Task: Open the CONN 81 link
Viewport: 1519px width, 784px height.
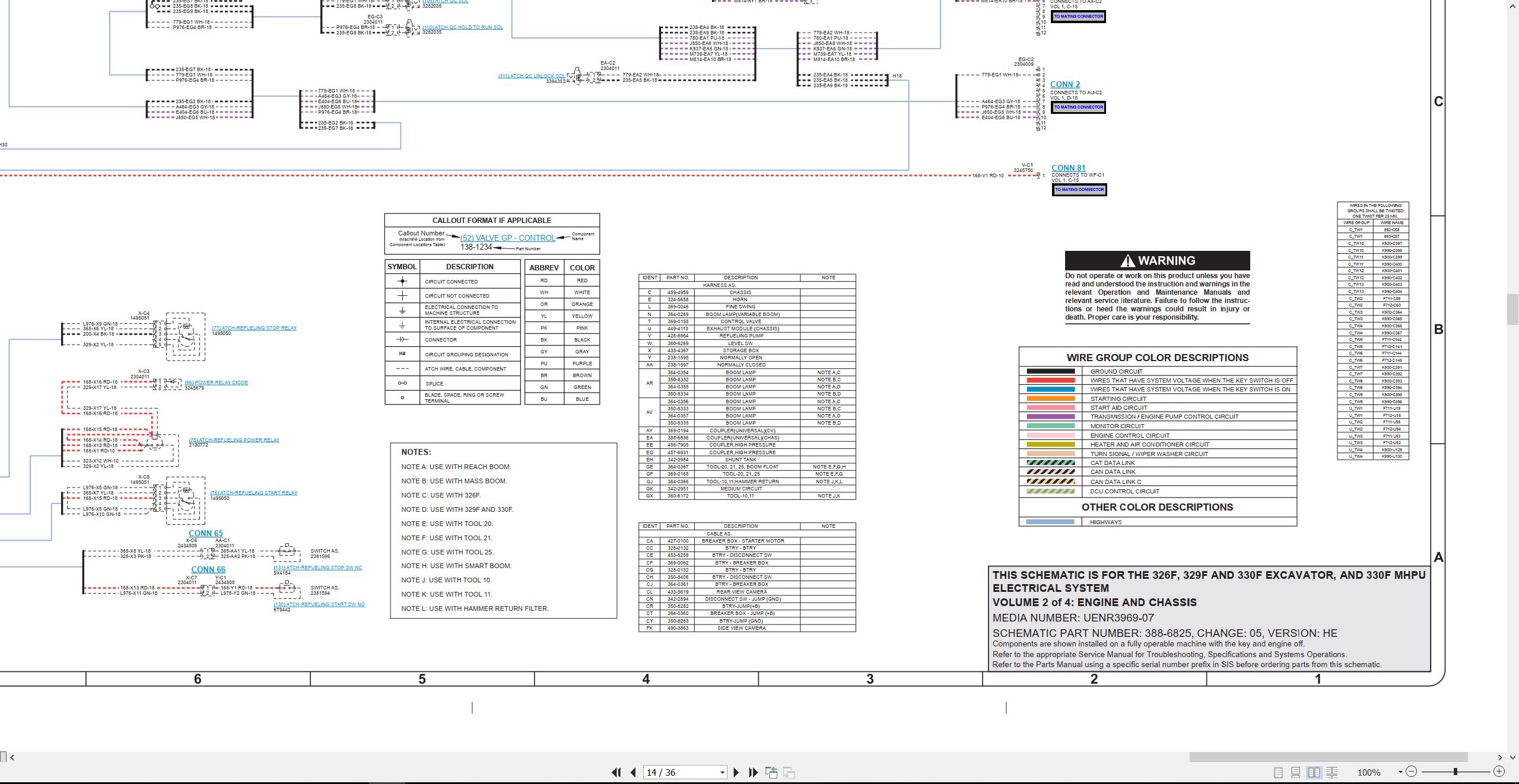Action: [x=1068, y=168]
